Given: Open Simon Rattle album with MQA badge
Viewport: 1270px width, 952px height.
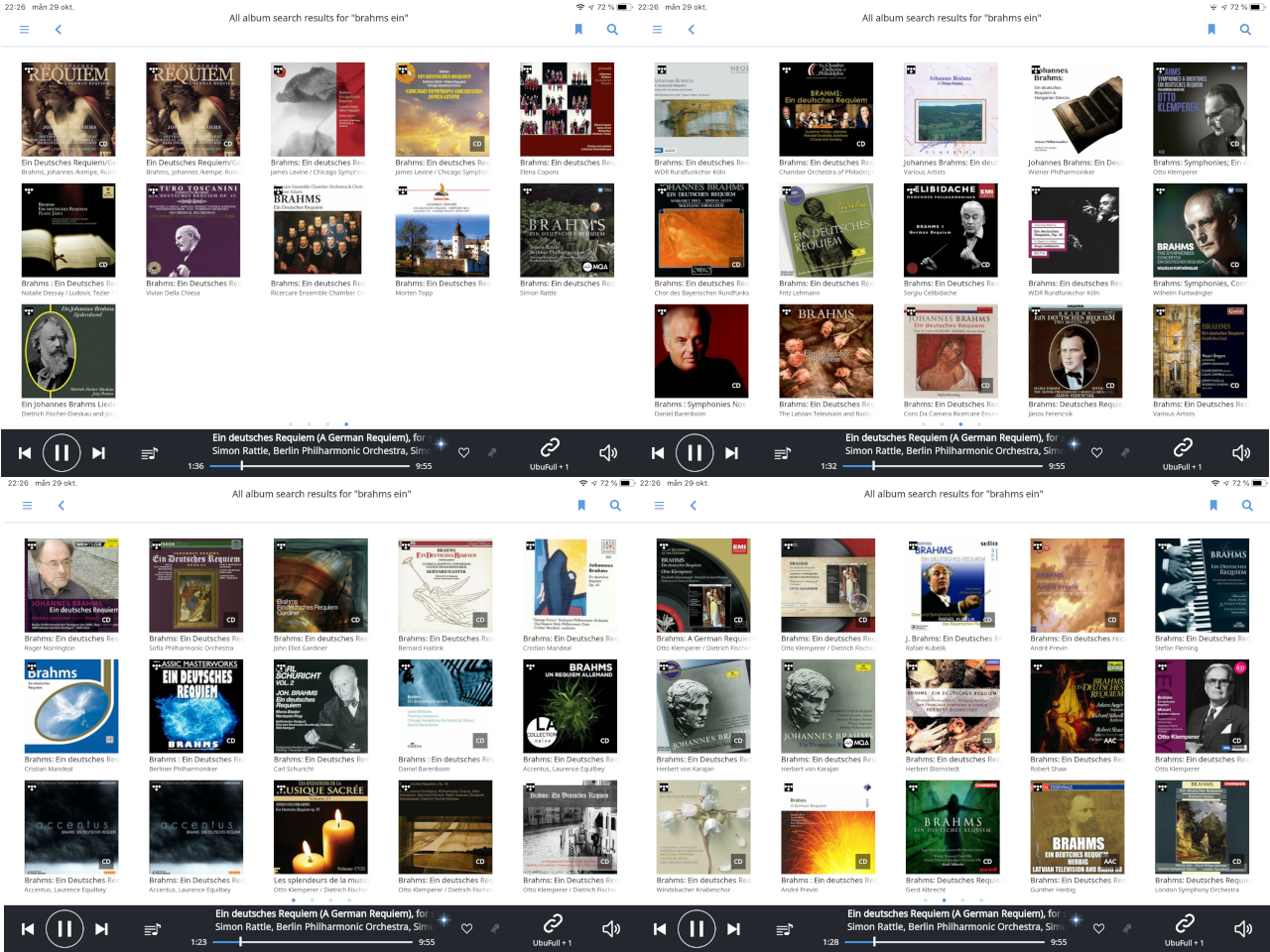Looking at the screenshot, I should (567, 230).
